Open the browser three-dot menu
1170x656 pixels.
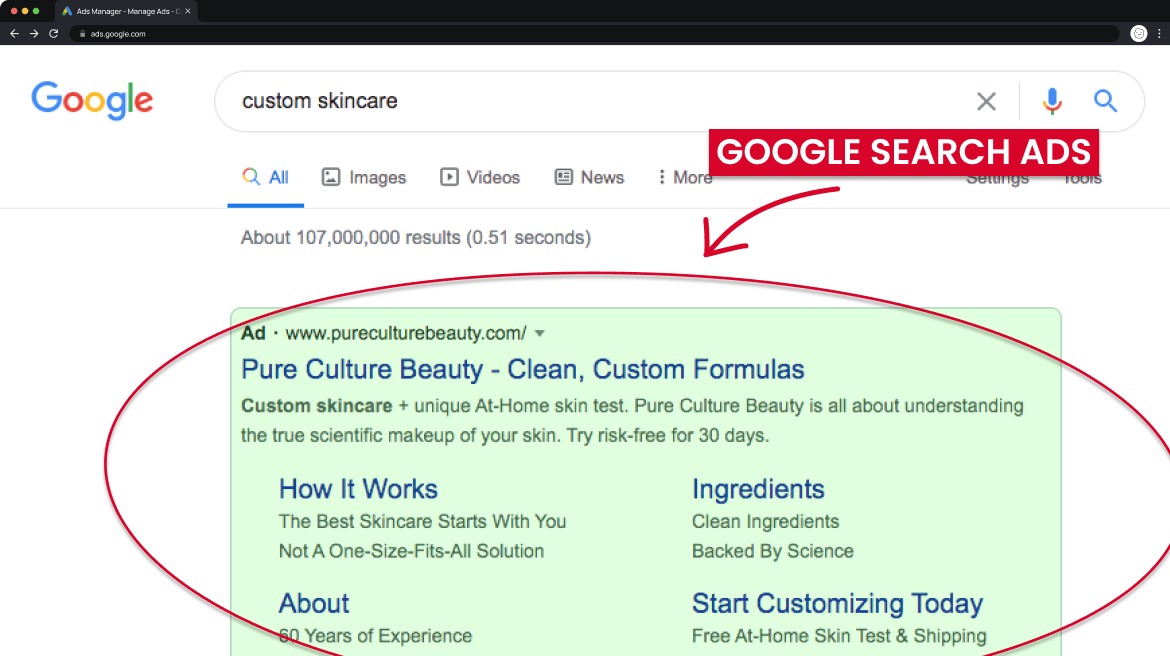point(1159,33)
